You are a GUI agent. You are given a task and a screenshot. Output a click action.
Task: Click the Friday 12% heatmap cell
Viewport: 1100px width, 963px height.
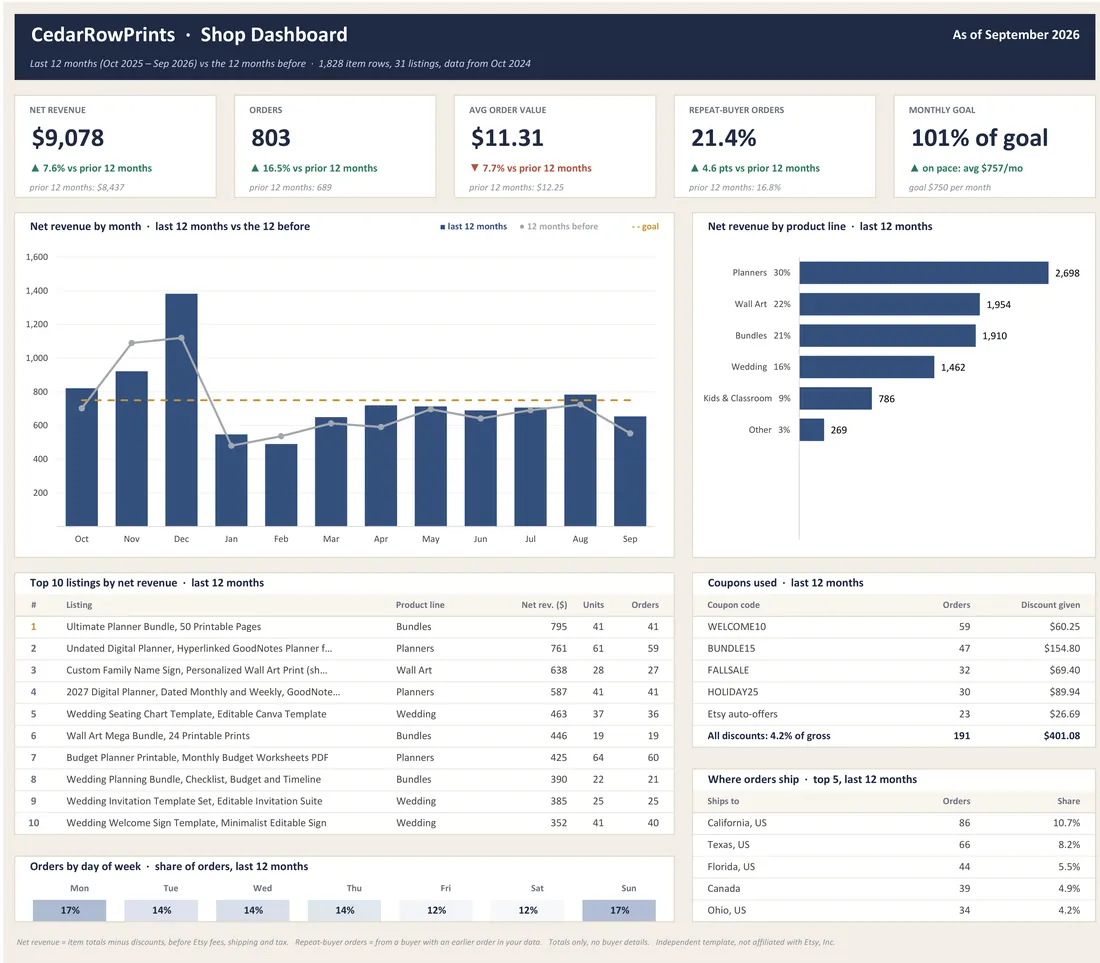[x=436, y=910]
